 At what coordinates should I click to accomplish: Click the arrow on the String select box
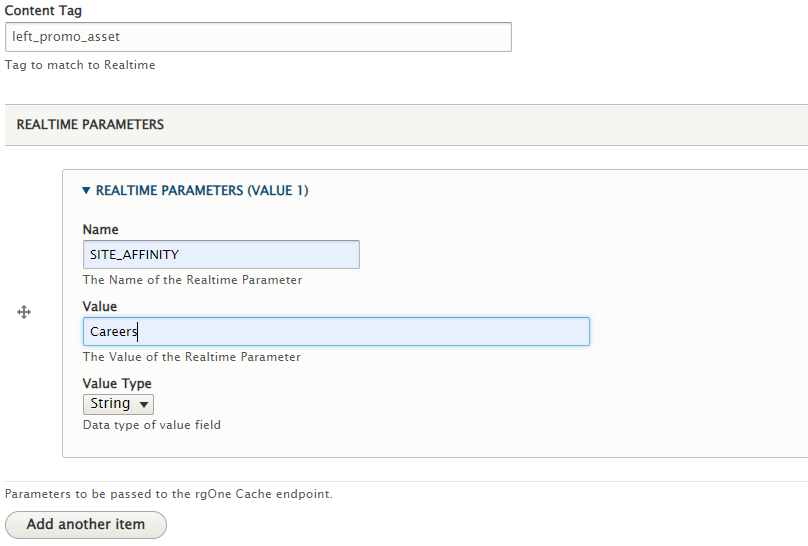tap(144, 405)
